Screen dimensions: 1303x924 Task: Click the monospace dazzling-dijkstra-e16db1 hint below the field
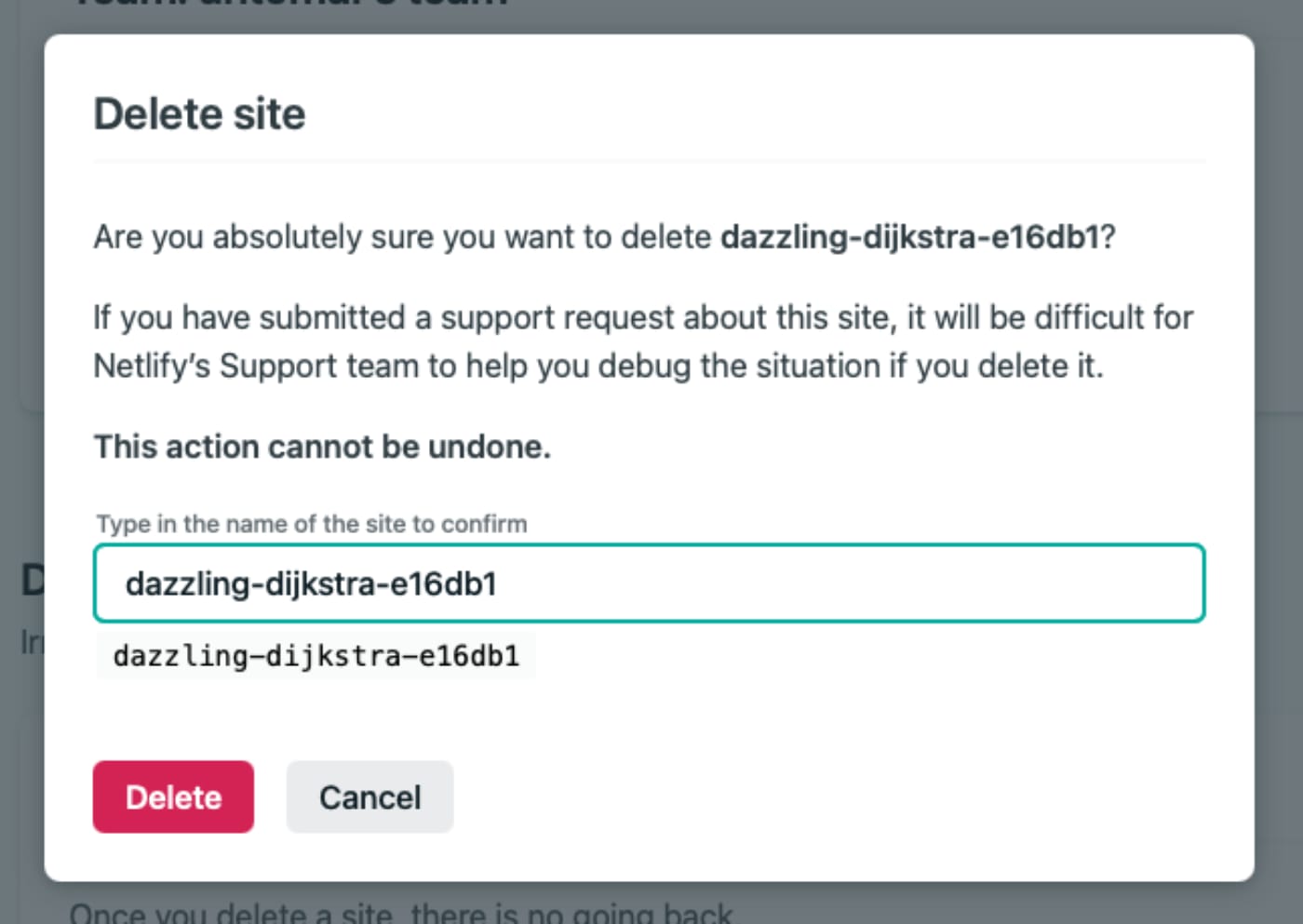(316, 656)
